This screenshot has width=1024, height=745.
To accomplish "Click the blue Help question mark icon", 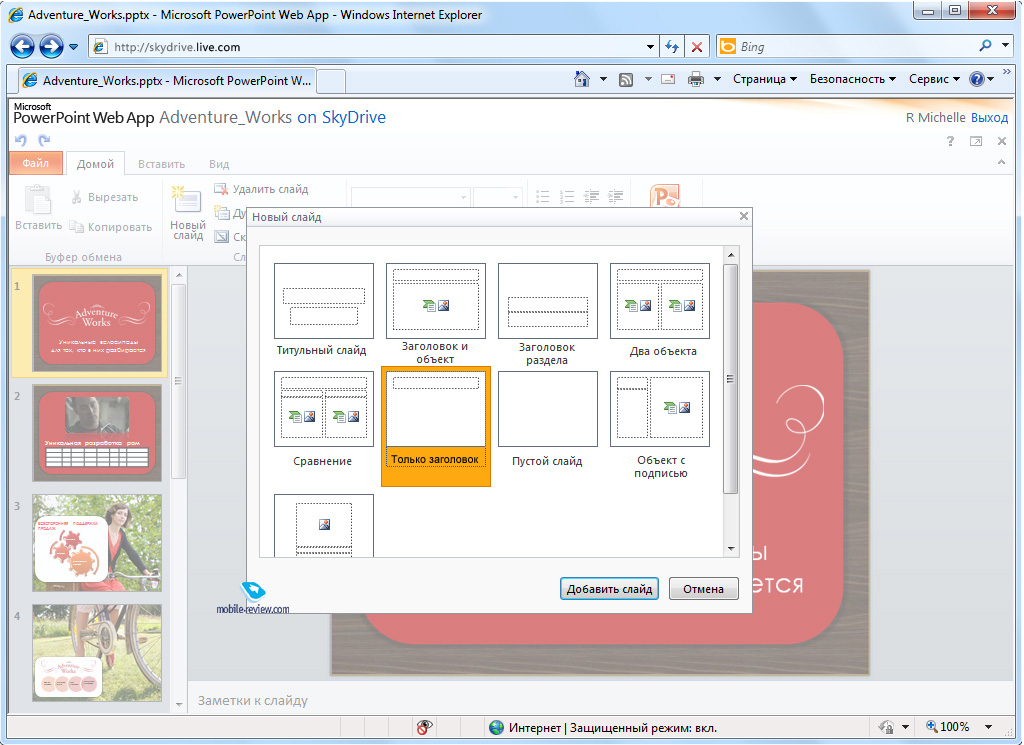I will pos(976,79).
